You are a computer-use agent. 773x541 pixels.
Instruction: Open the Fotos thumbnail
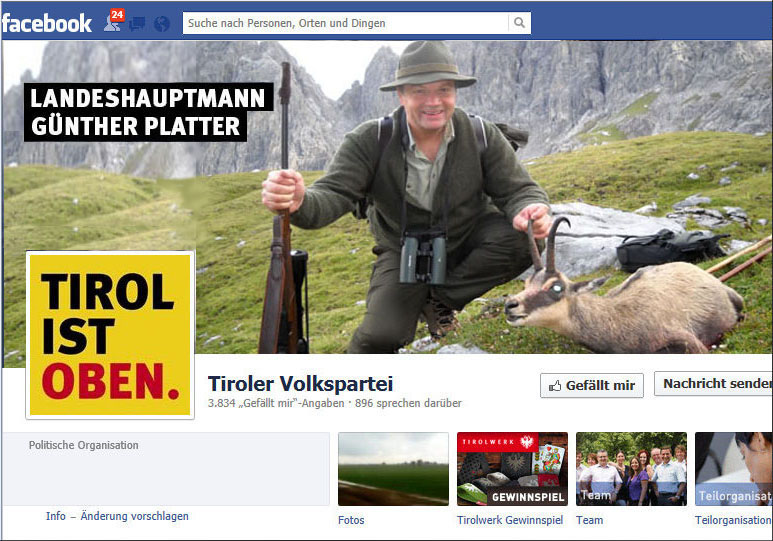point(393,469)
